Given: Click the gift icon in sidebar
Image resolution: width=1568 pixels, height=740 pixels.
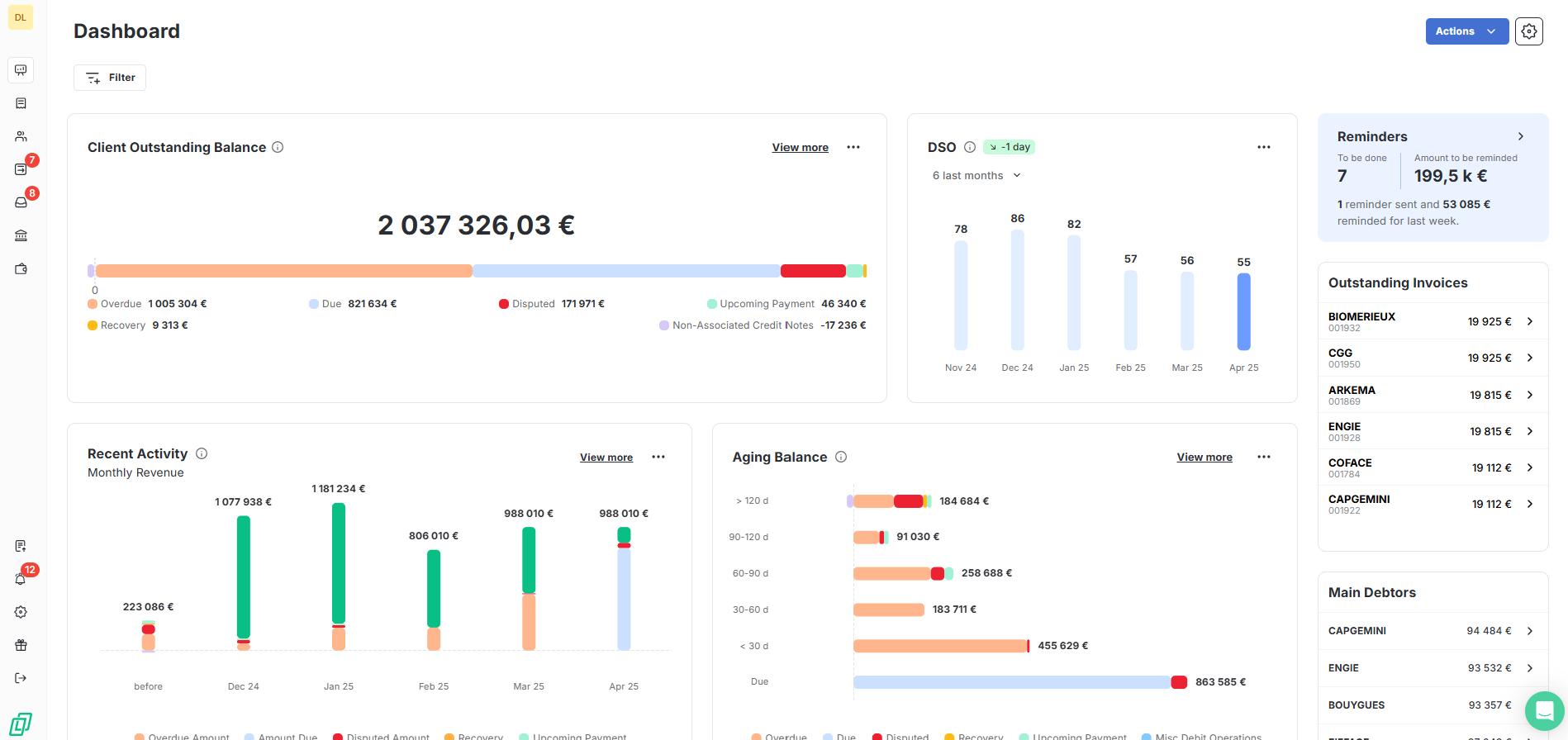Looking at the screenshot, I should (x=21, y=645).
